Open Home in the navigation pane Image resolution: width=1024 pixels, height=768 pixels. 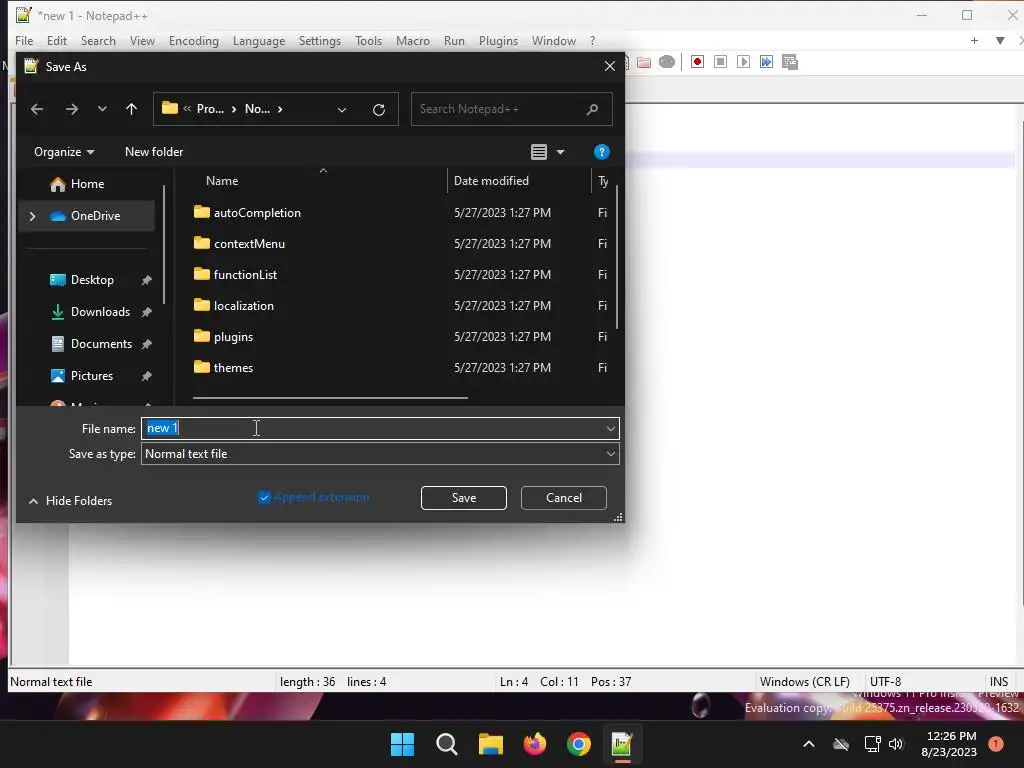(88, 184)
